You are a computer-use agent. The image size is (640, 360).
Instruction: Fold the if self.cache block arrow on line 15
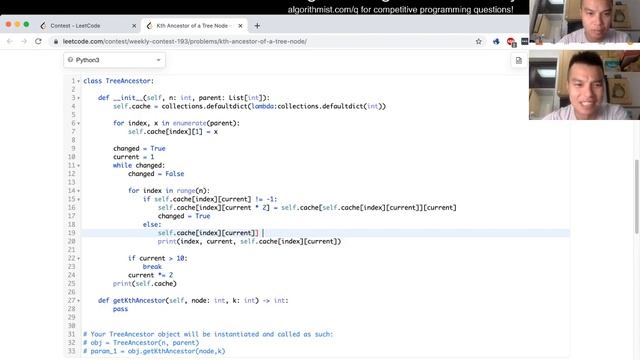(79, 199)
